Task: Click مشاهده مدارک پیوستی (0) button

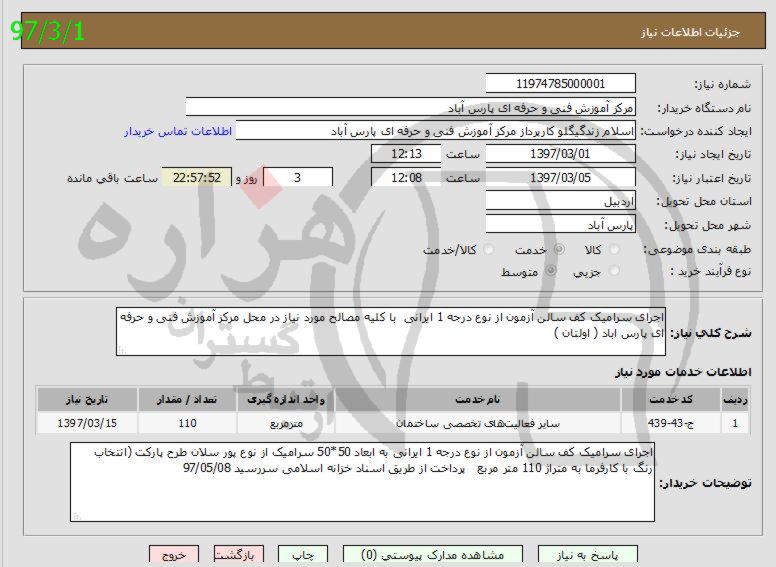Action: pos(433,556)
